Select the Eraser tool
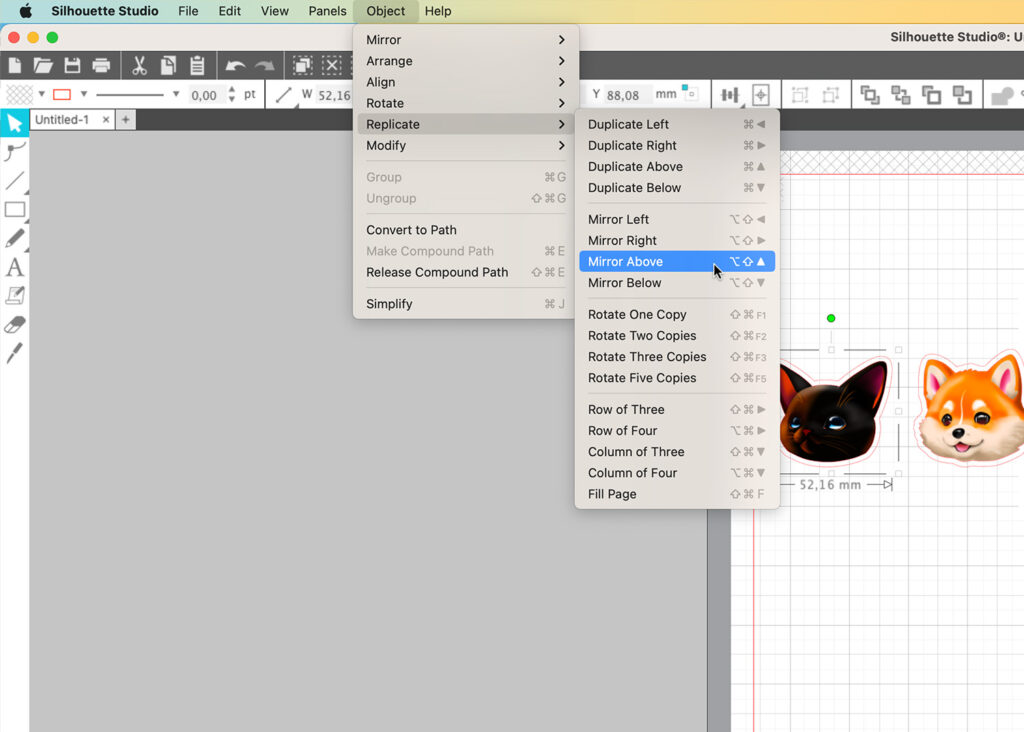This screenshot has height=732, width=1024. pyautogui.click(x=14, y=325)
